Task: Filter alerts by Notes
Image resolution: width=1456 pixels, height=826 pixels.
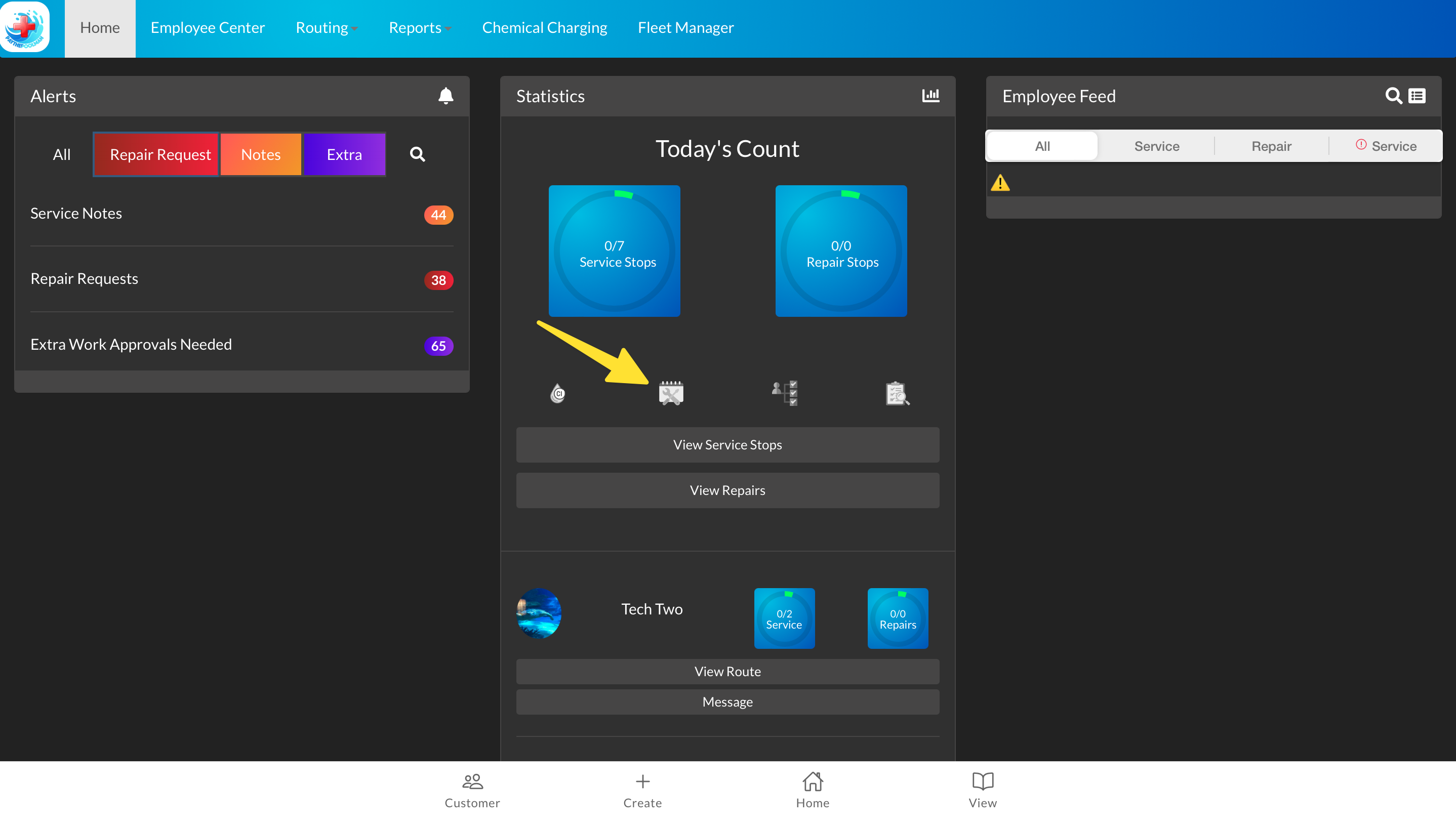Action: pyautogui.click(x=261, y=154)
